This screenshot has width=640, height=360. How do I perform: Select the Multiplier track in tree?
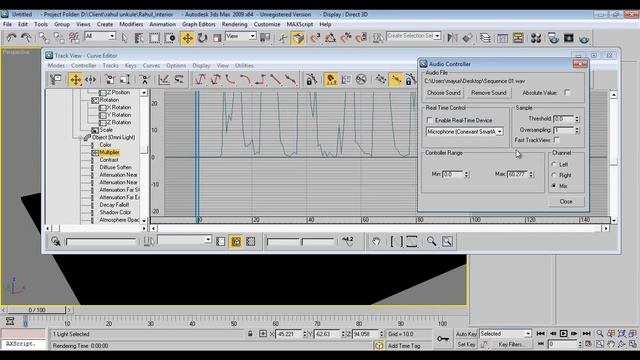point(109,153)
